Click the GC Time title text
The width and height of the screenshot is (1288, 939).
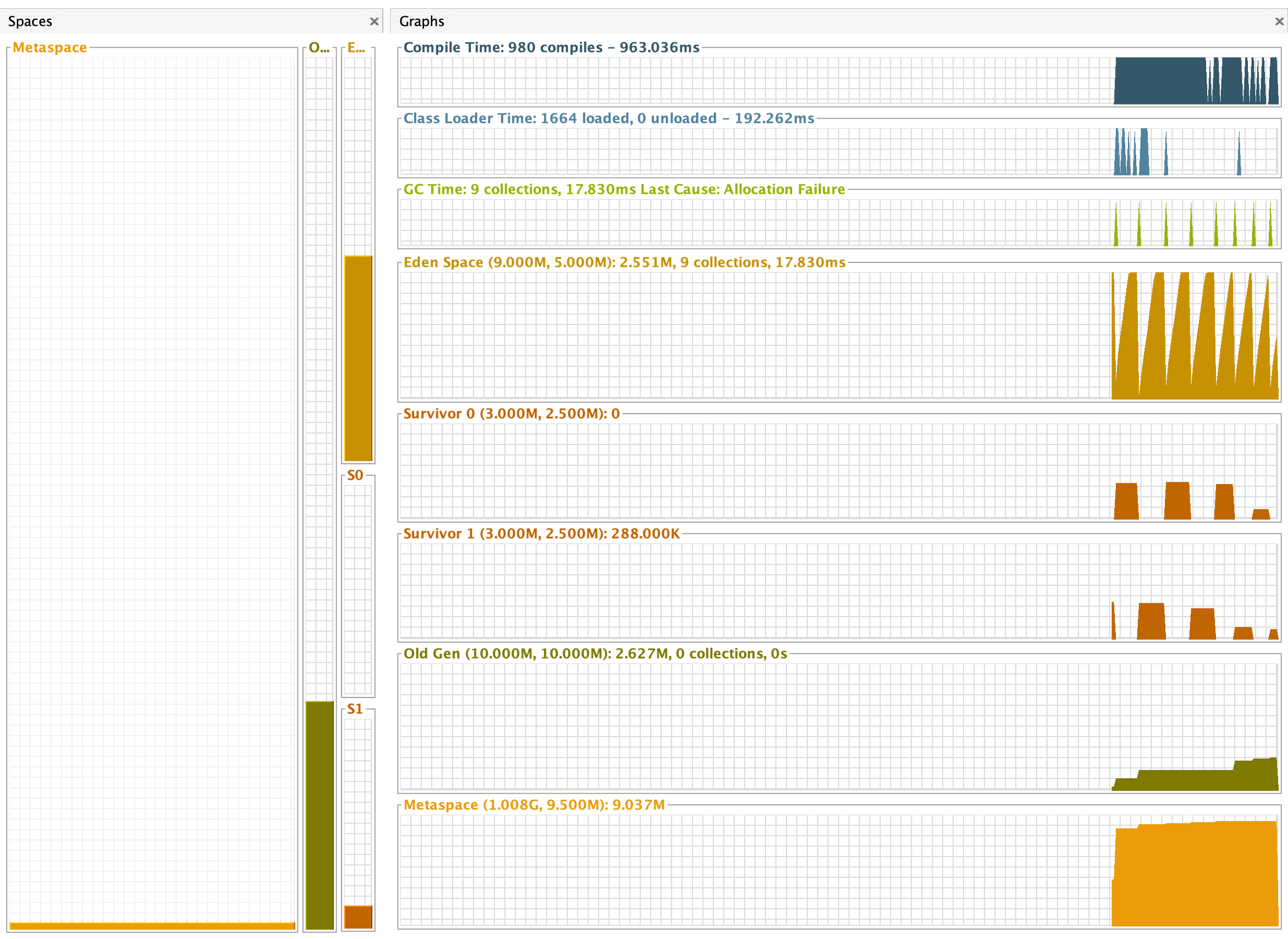[623, 189]
